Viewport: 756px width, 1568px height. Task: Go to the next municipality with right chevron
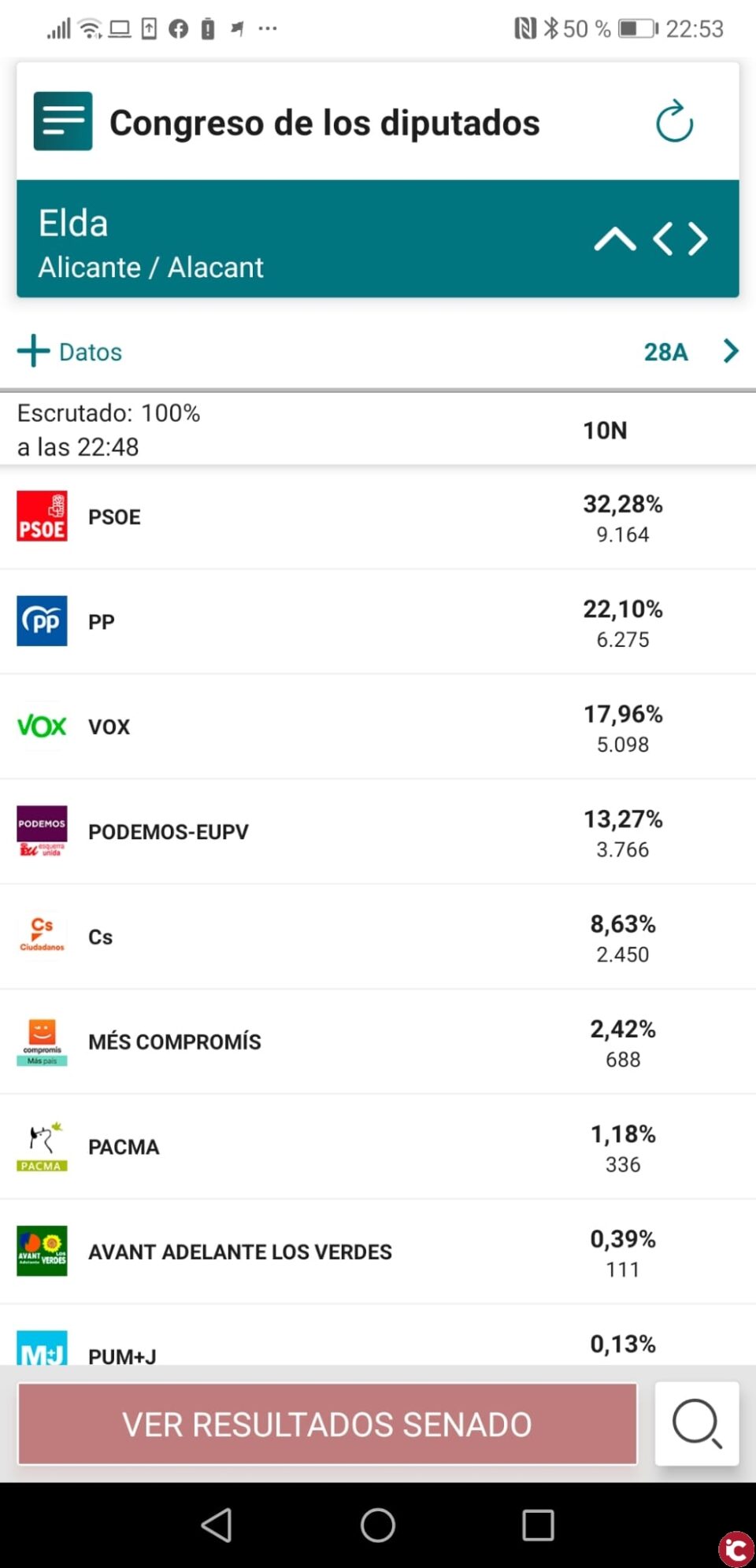pos(696,239)
